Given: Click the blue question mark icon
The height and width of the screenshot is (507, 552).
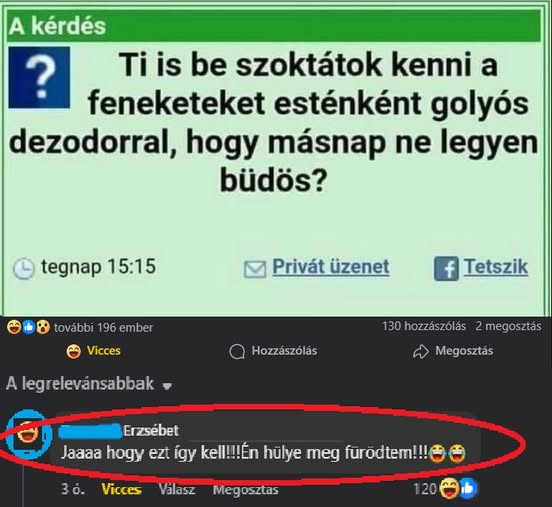Looking at the screenshot, I should (x=39, y=77).
